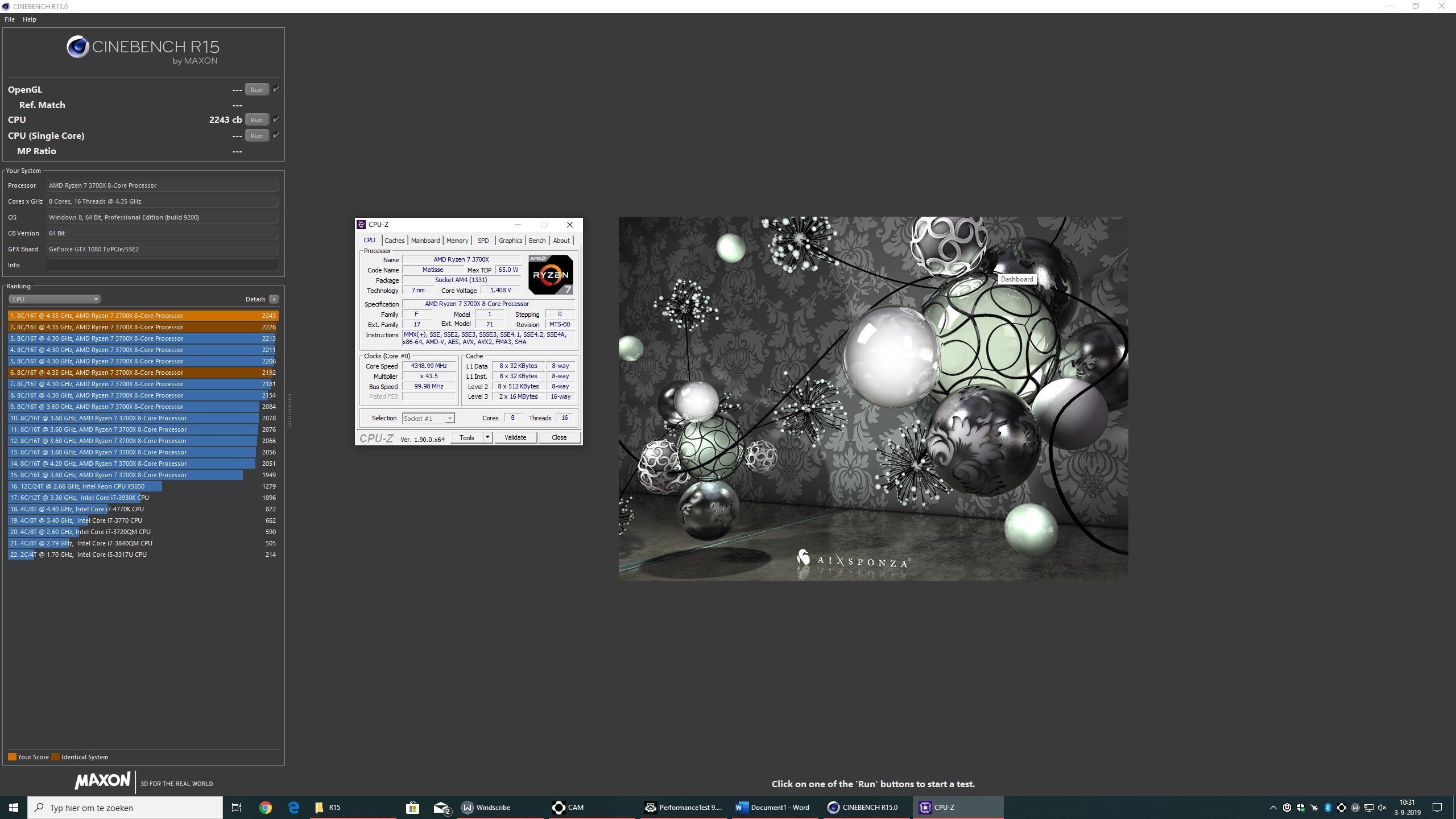Expand the Tools dropdown arrow in CPU-Z
Image resolution: width=1456 pixels, height=819 pixels.
(x=487, y=437)
